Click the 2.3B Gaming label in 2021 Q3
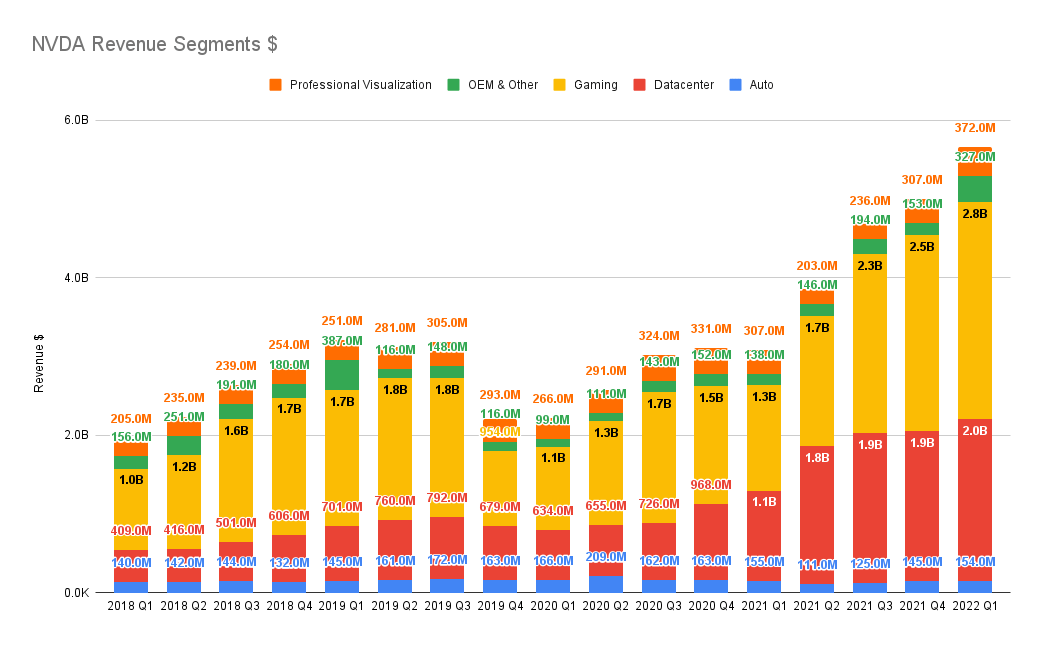1043x645 pixels. [x=869, y=266]
